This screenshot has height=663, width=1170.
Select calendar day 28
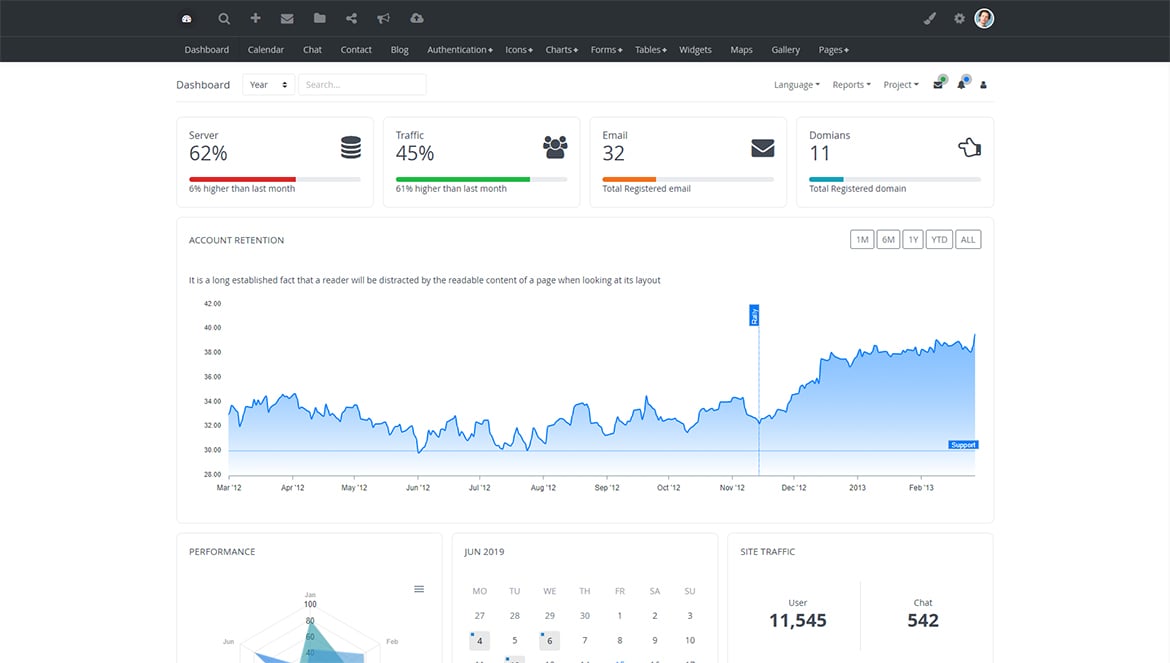coord(515,616)
